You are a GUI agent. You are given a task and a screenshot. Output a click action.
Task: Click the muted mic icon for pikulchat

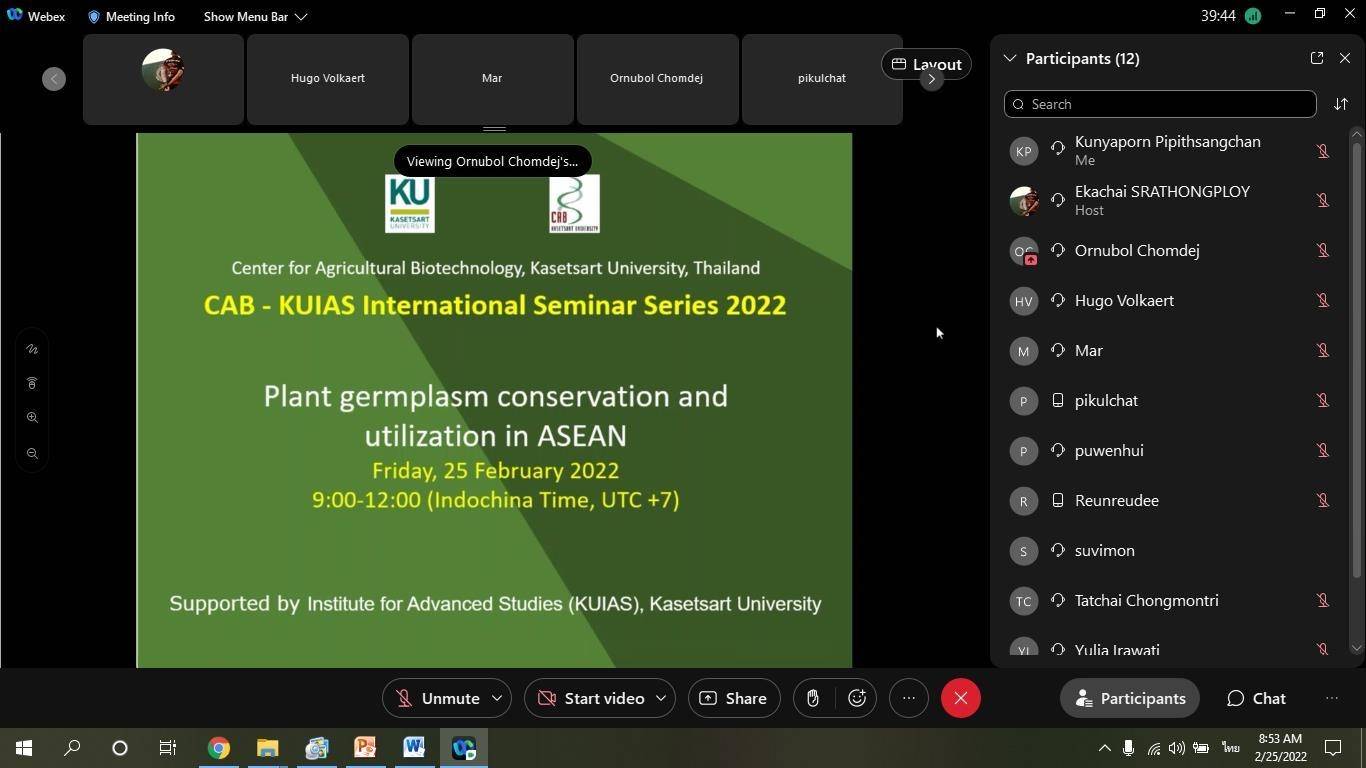(1322, 400)
